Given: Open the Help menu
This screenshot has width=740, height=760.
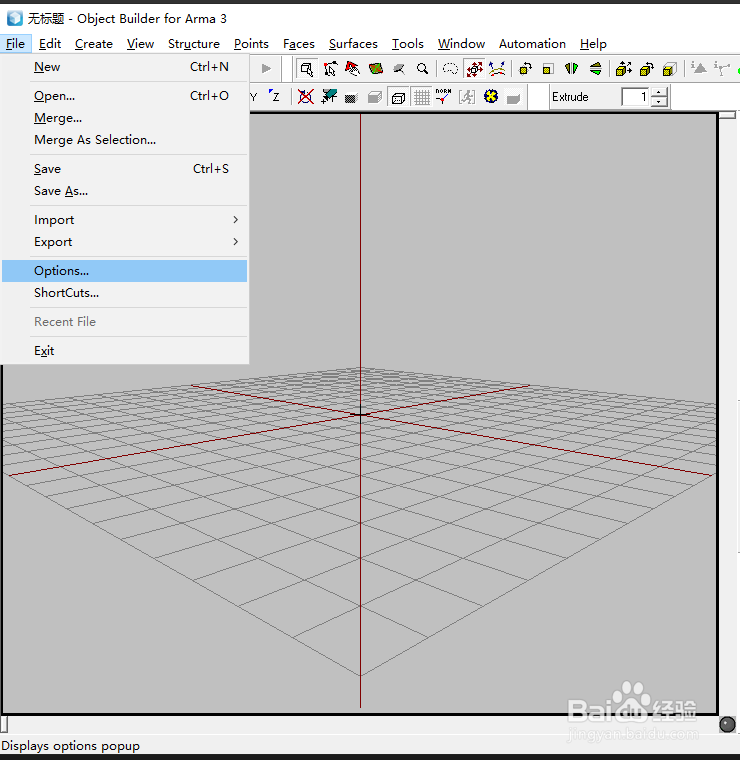Looking at the screenshot, I should pyautogui.click(x=593, y=44).
